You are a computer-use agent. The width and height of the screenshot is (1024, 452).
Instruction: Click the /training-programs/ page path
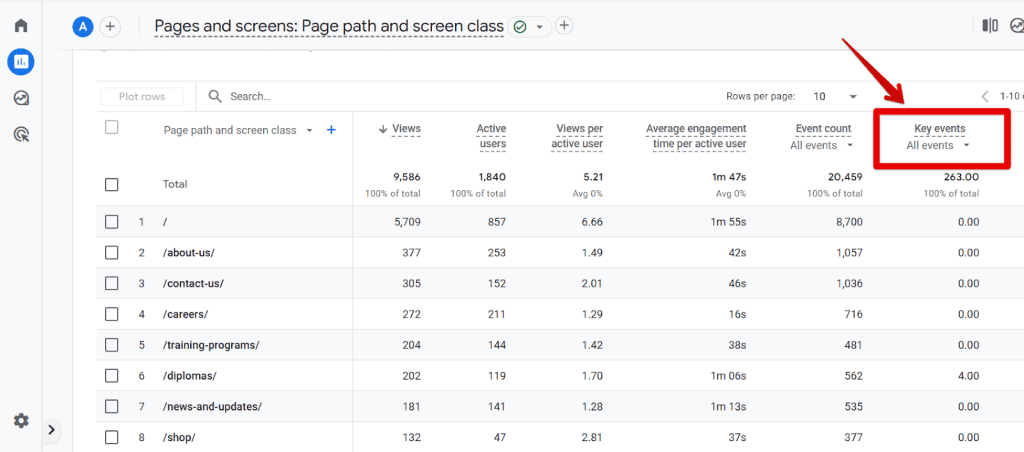[x=211, y=345]
